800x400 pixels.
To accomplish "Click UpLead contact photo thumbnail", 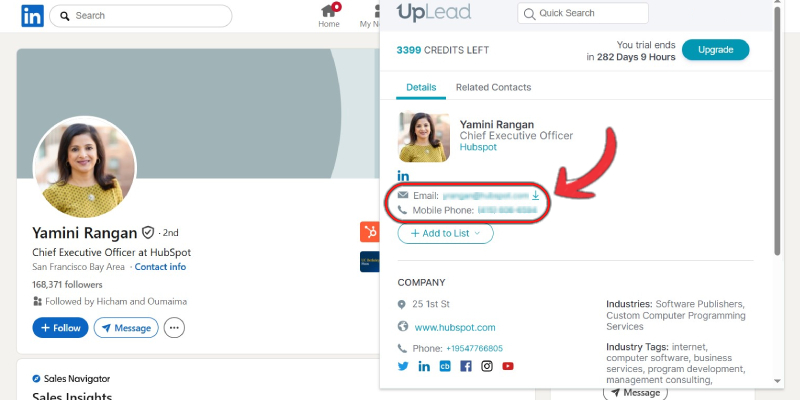I will pyautogui.click(x=424, y=137).
